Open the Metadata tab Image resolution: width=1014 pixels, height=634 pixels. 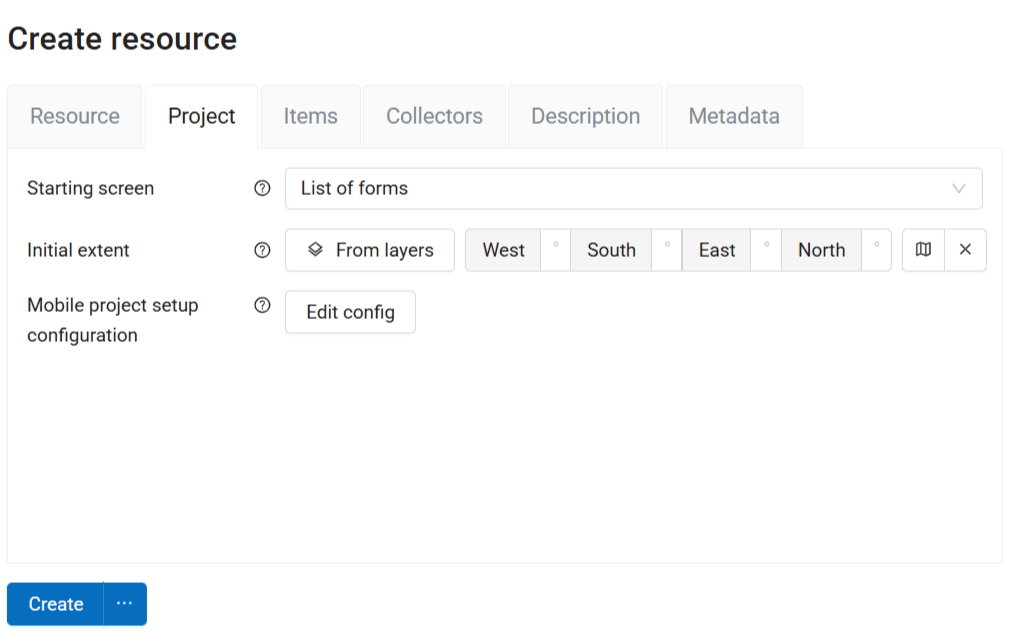click(734, 116)
